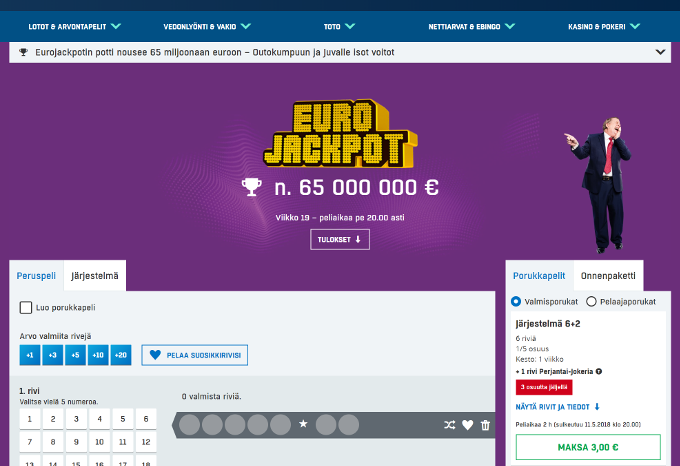
Task: Expand the Lotot & Arvontapelit menu
Action: tap(75, 26)
